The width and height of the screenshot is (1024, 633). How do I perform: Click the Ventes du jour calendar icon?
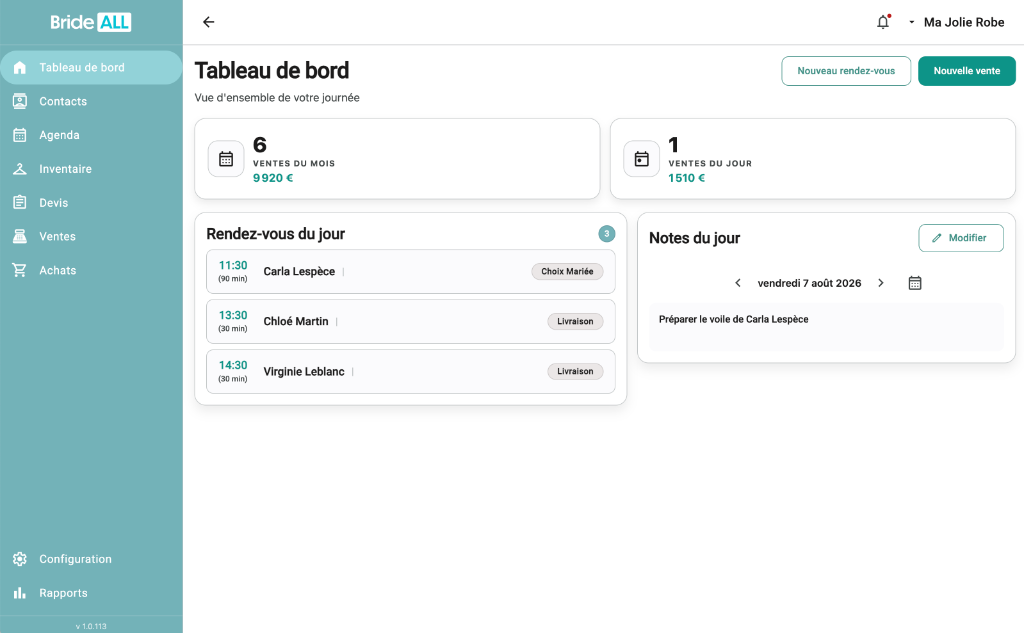(x=641, y=159)
